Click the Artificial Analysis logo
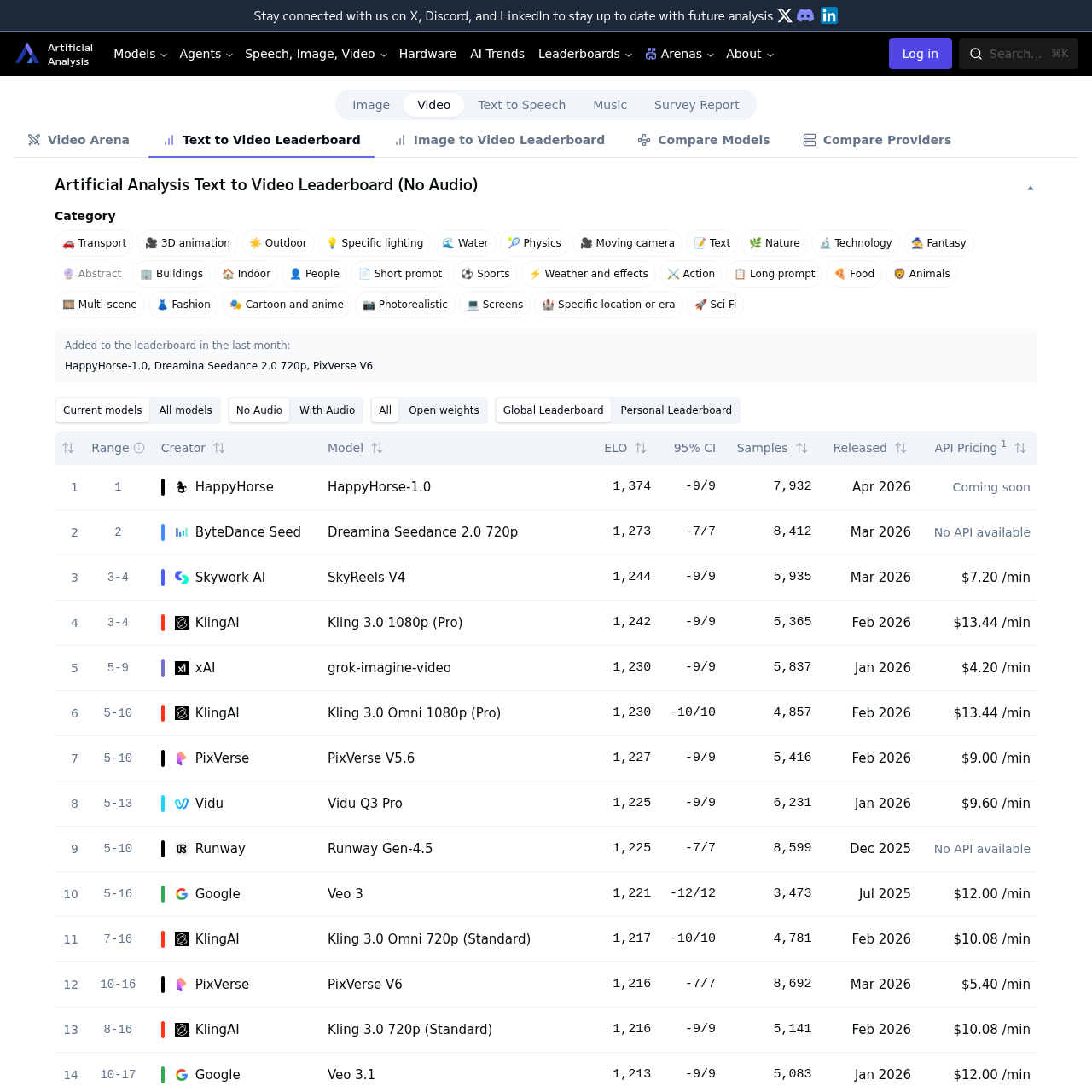Screen dimensions: 1092x1092 [26, 53]
